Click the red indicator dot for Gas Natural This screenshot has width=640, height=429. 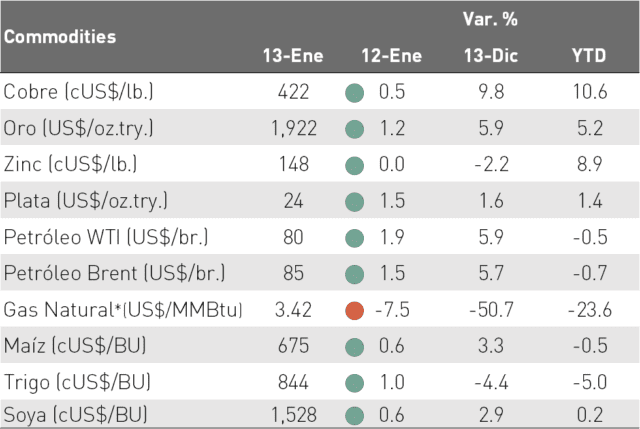[x=354, y=311]
